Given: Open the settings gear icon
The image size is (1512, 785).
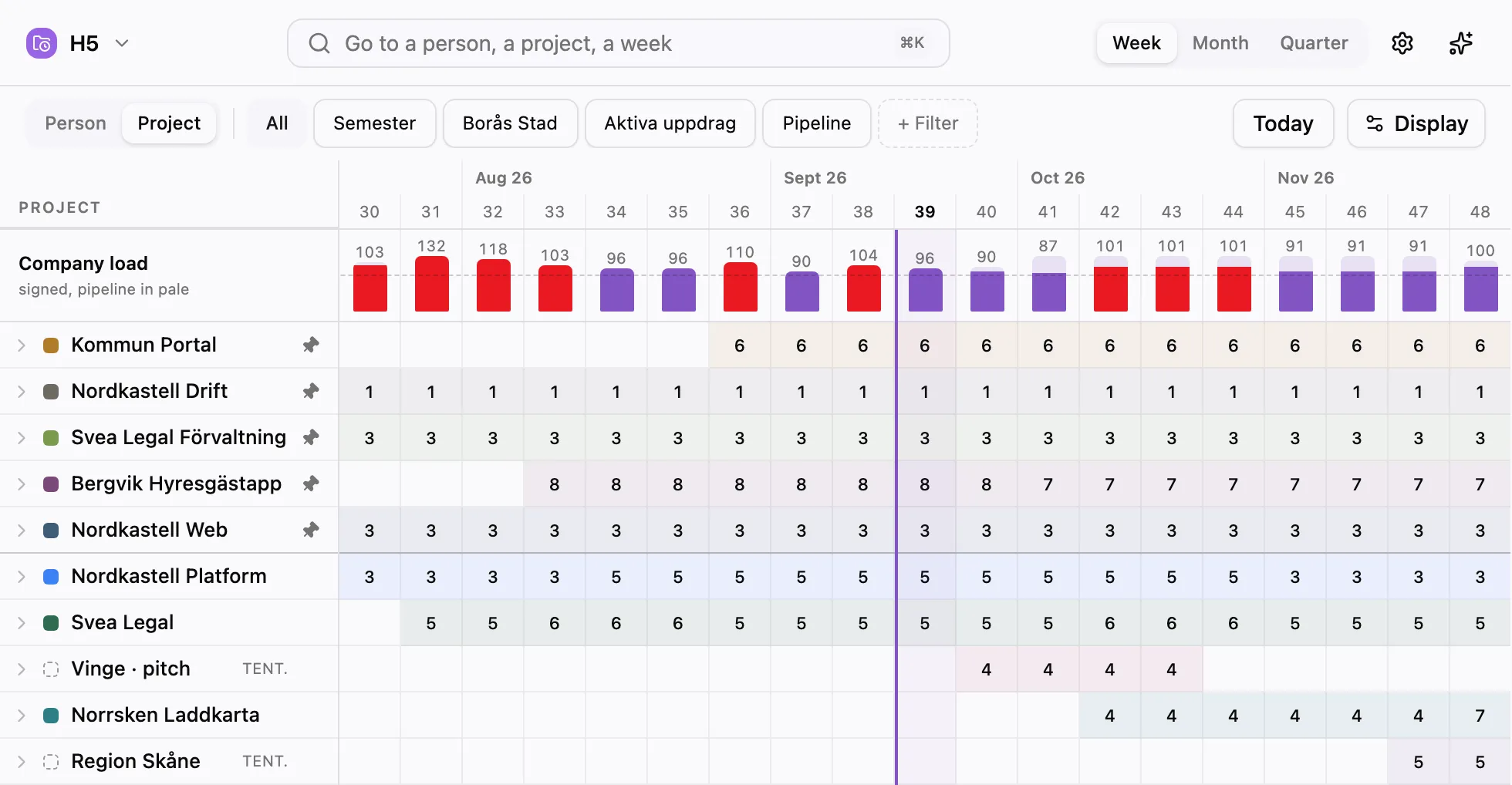Looking at the screenshot, I should point(1402,43).
